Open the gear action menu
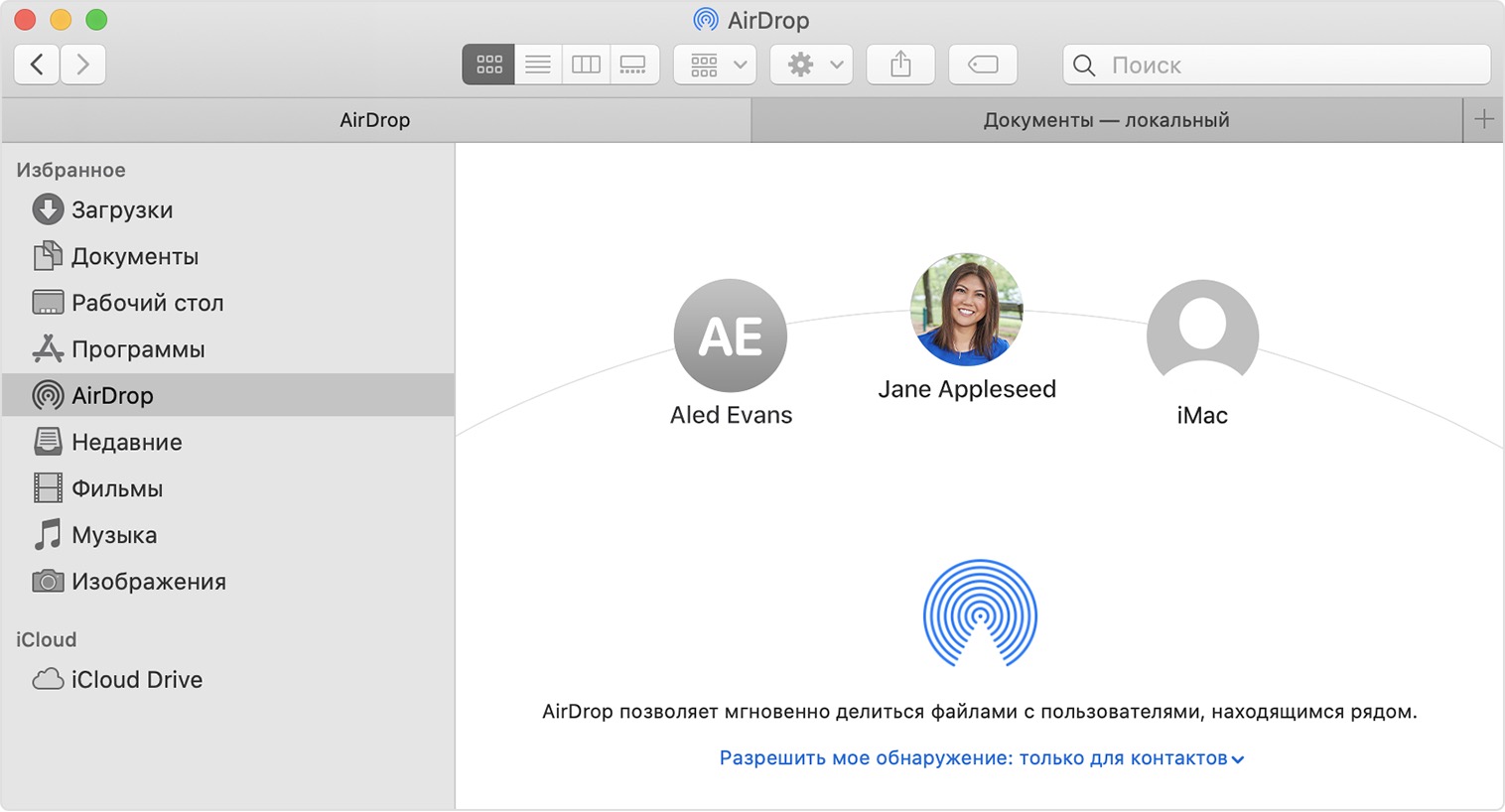 click(812, 65)
